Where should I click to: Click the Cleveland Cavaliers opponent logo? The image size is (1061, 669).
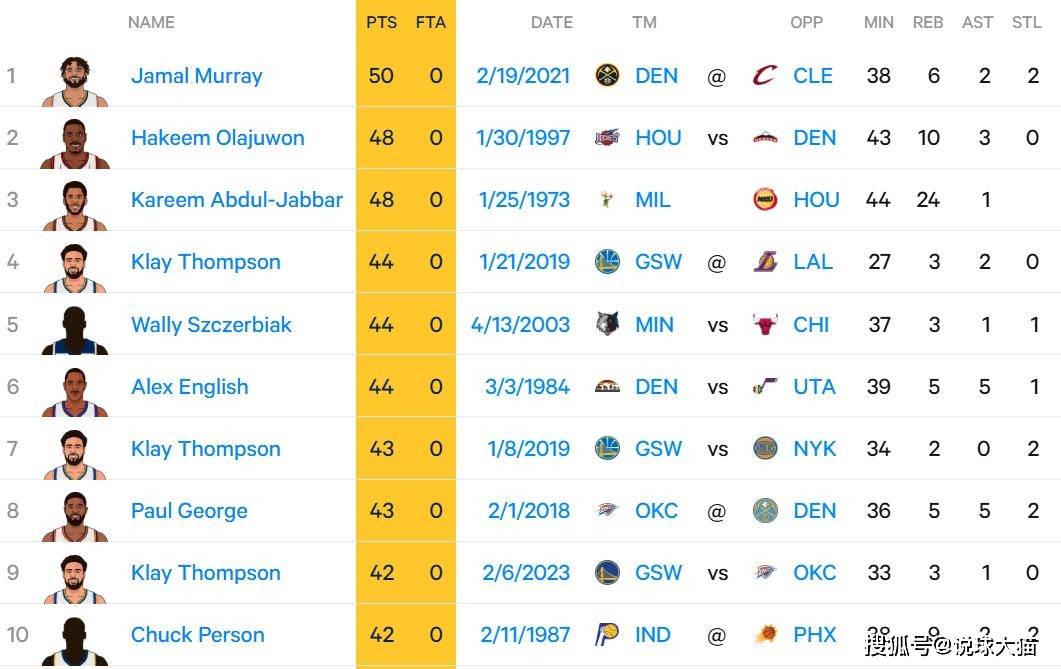765,75
